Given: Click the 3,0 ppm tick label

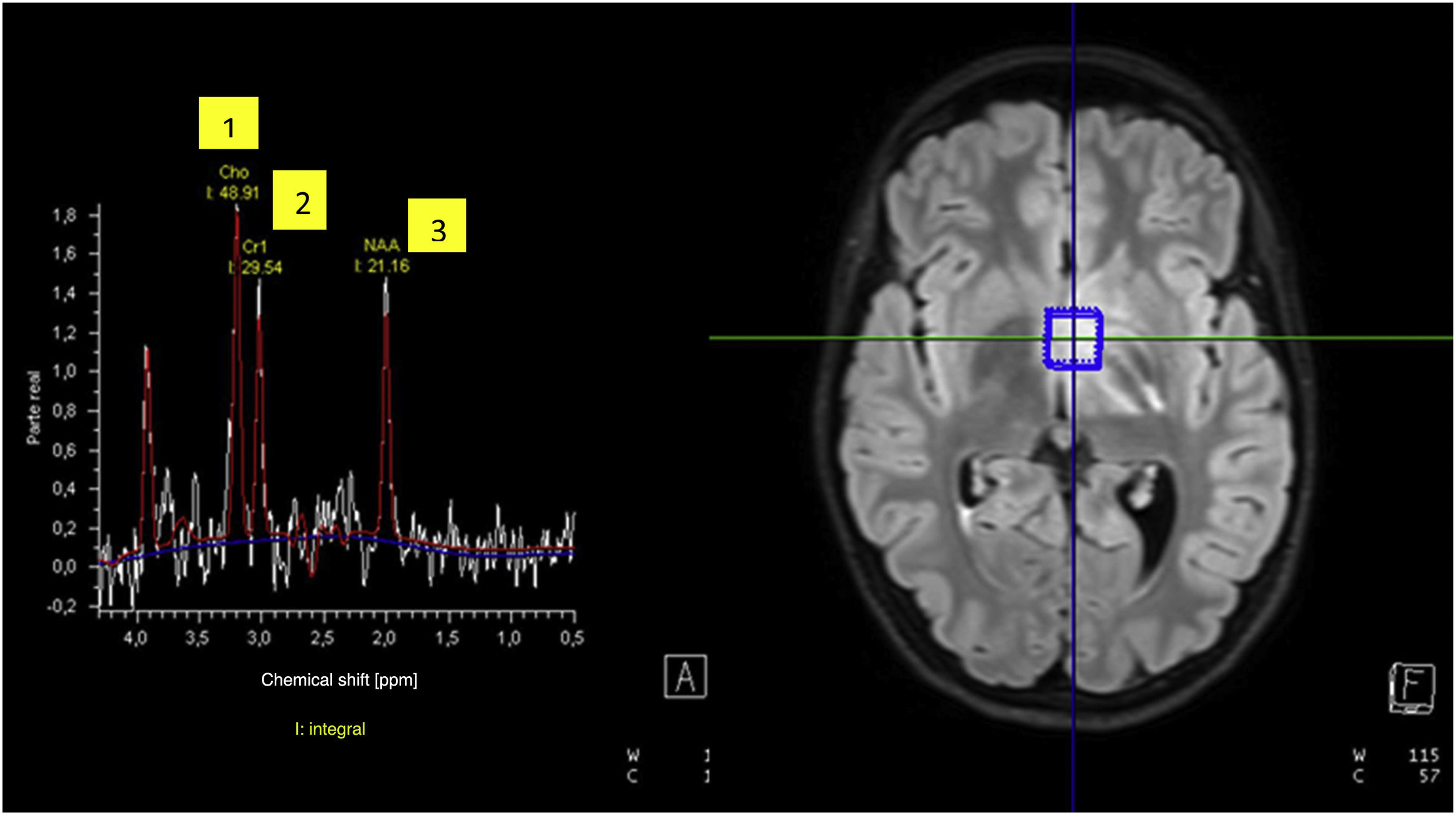Looking at the screenshot, I should (x=259, y=638).
